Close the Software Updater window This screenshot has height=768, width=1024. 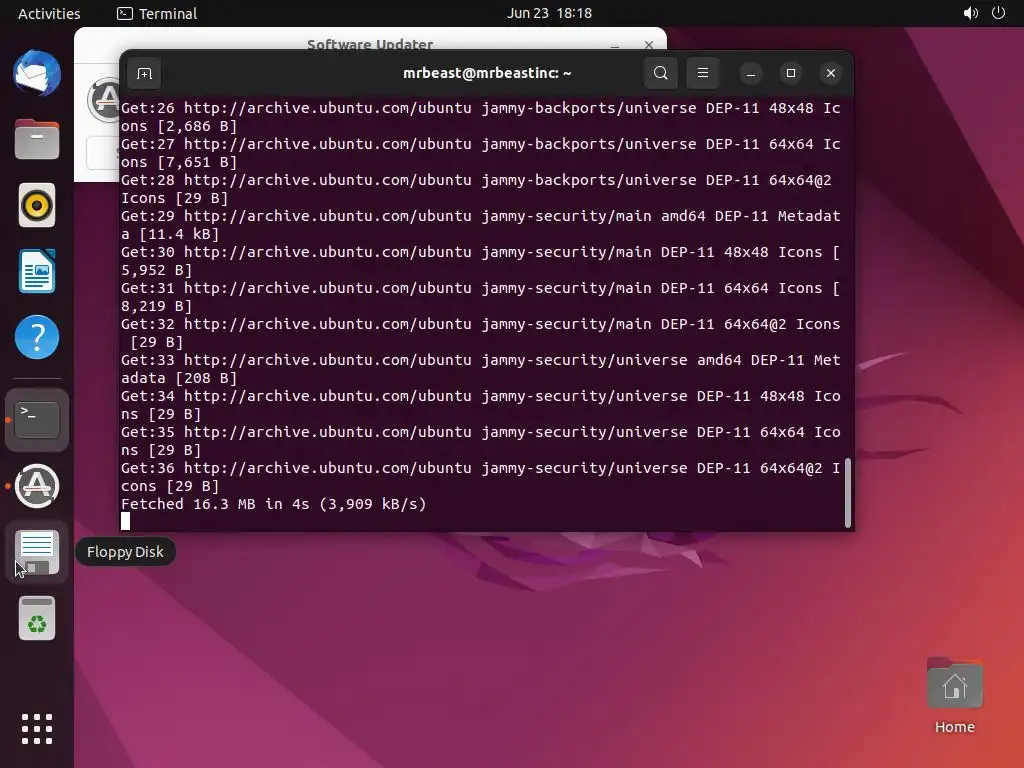click(648, 44)
